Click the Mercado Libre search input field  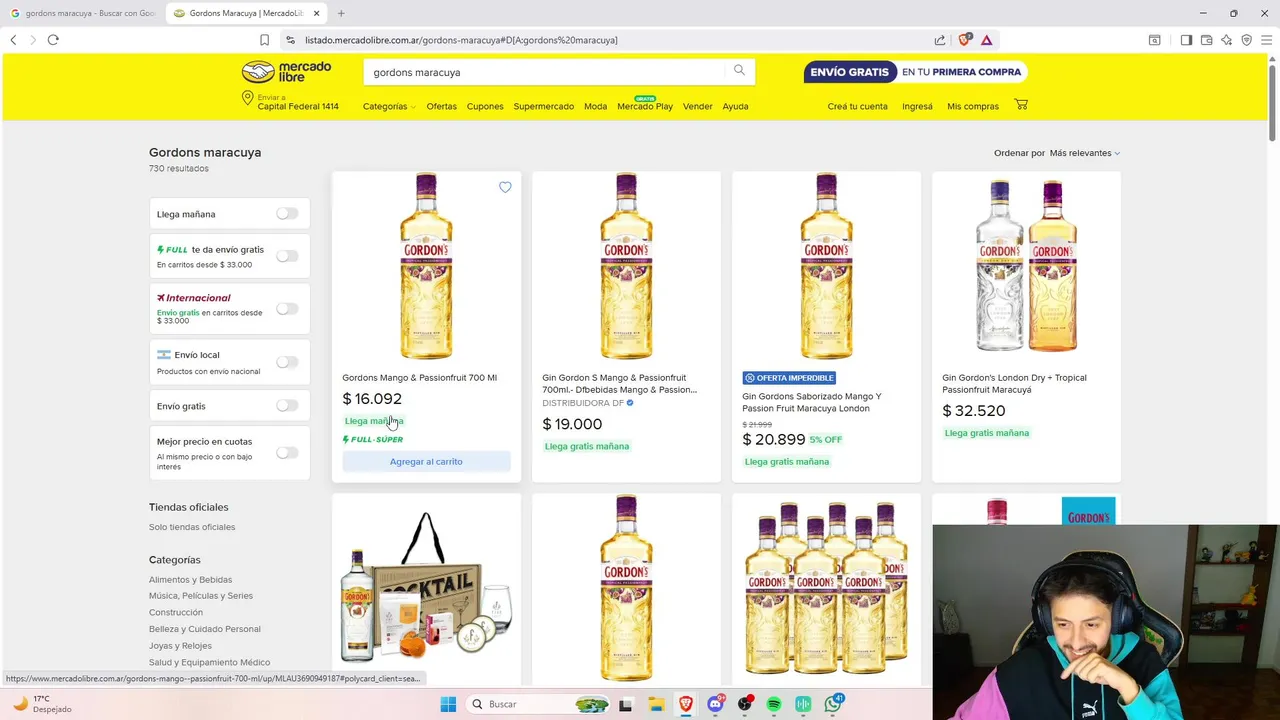(x=545, y=72)
